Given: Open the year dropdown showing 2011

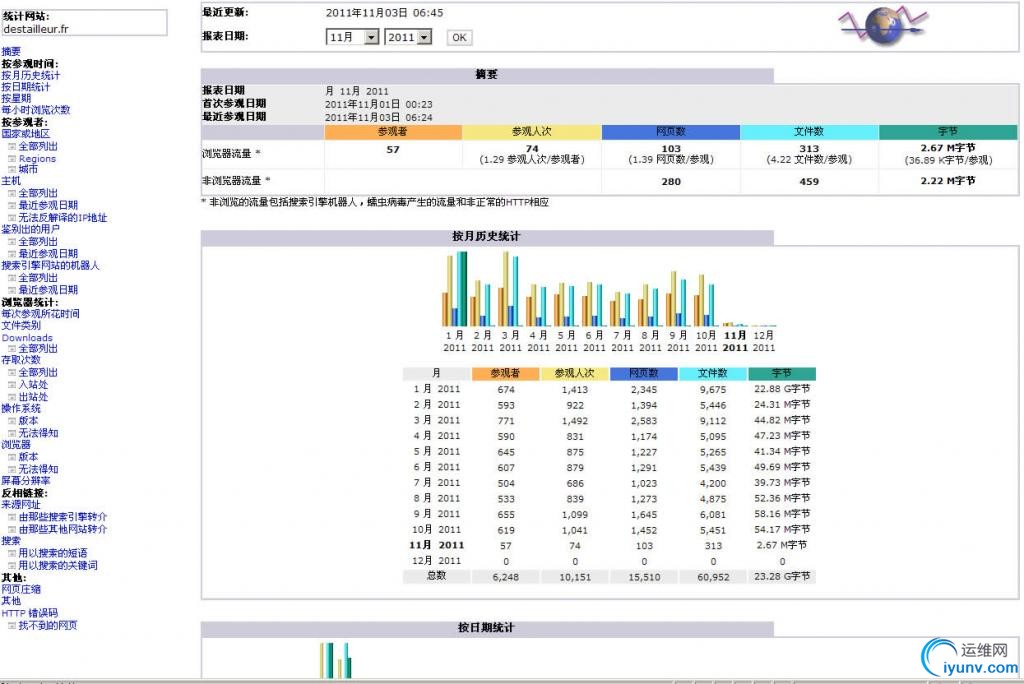Looking at the screenshot, I should click(x=408, y=37).
